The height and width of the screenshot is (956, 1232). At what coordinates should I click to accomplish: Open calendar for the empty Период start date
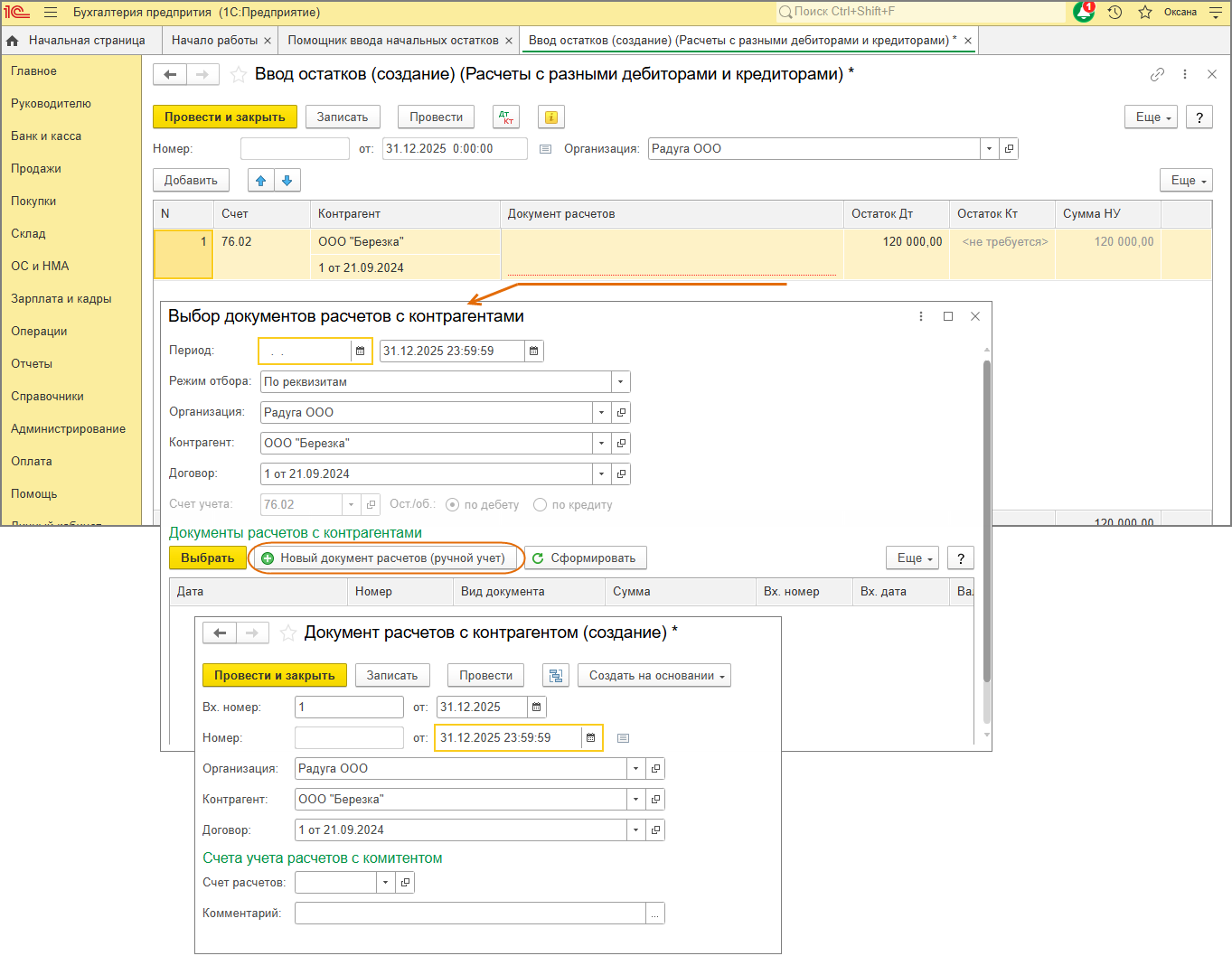pos(361,351)
